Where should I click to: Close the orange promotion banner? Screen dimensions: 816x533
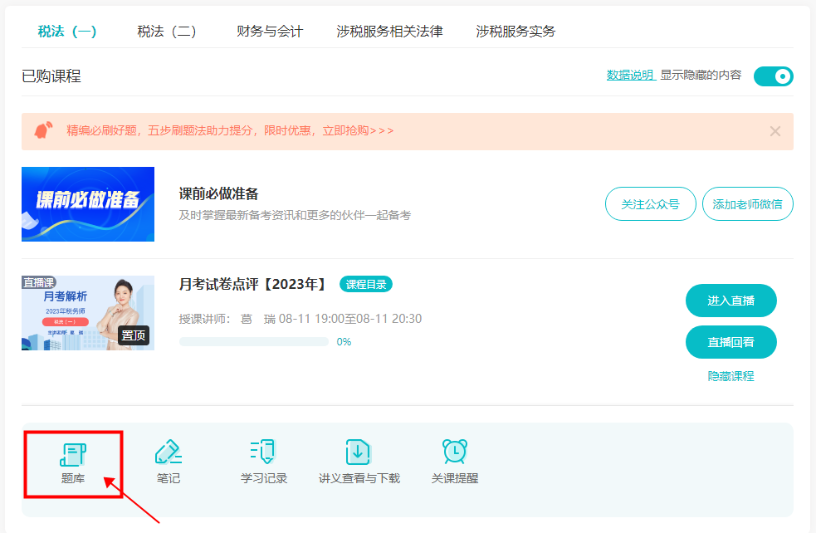tap(775, 131)
